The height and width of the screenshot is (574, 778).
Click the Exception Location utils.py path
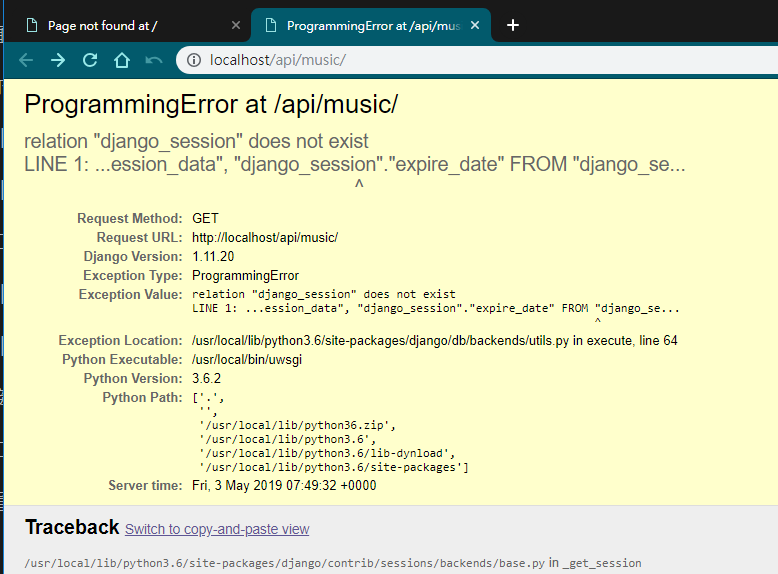point(435,340)
